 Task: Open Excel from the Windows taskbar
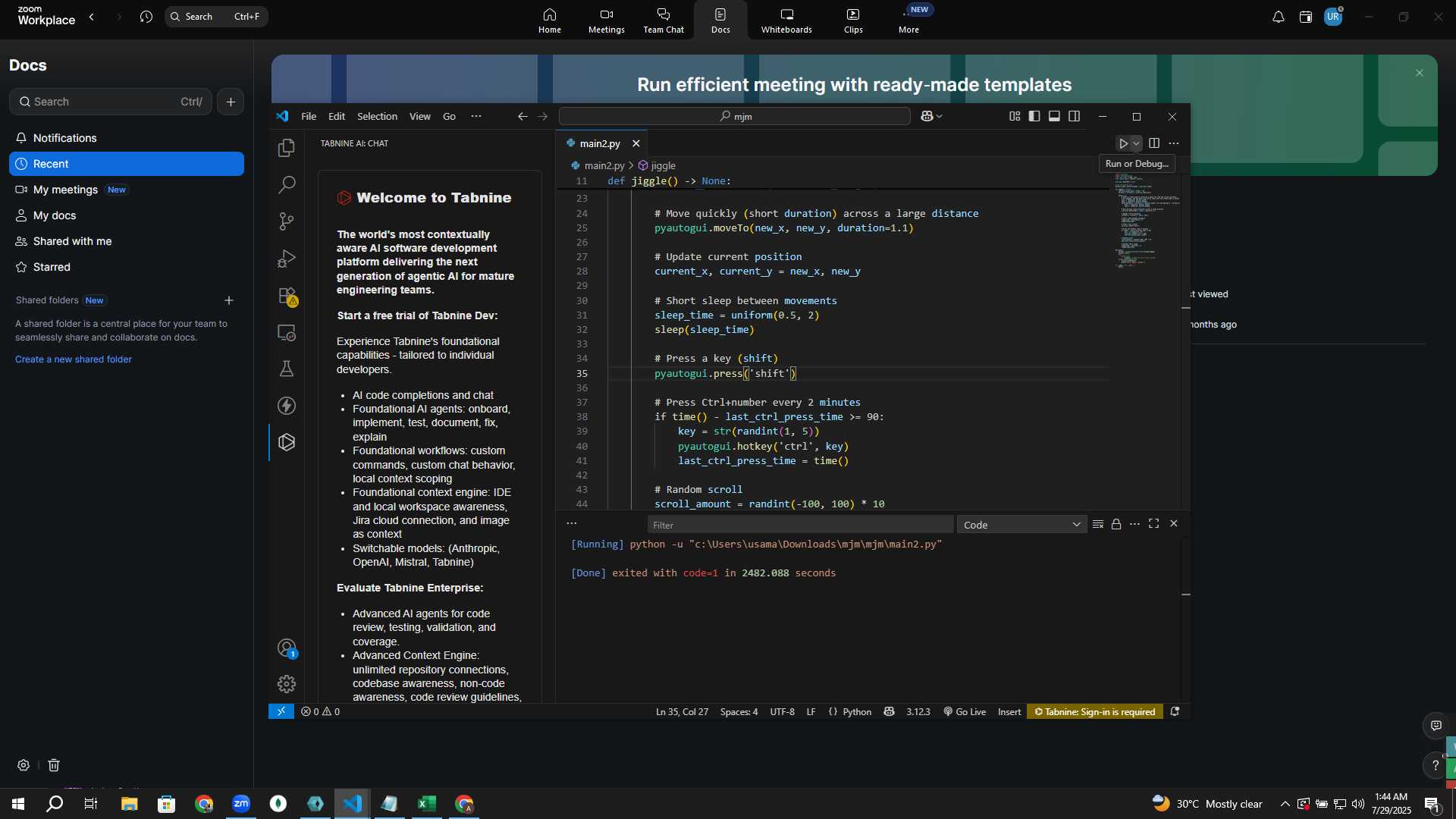(x=427, y=804)
